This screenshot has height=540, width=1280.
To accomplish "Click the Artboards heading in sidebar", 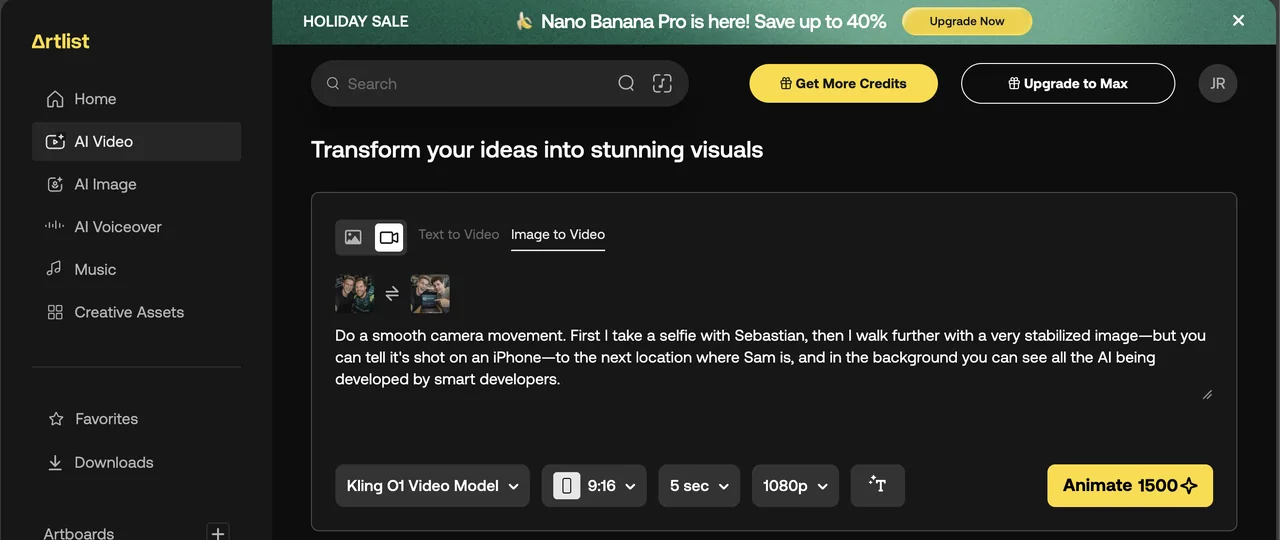I will click(79, 533).
